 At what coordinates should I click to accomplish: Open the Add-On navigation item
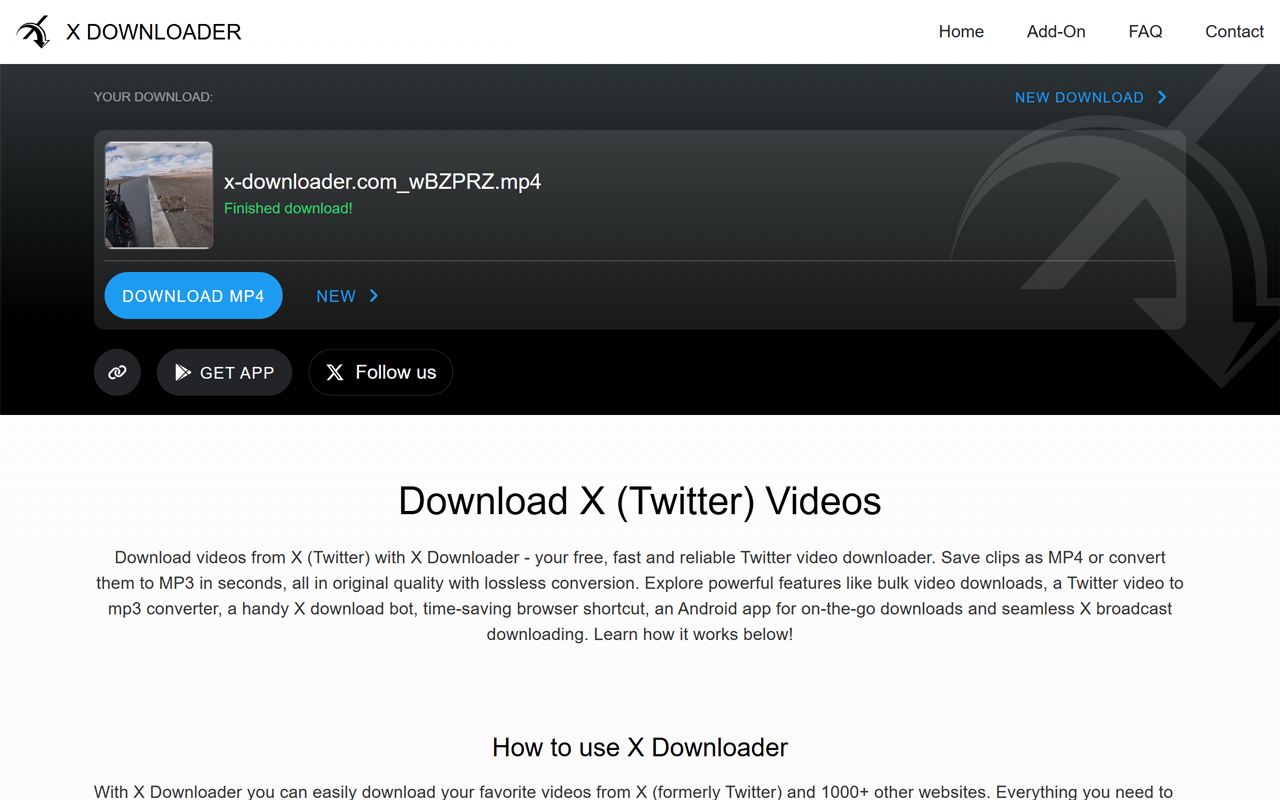coord(1056,31)
